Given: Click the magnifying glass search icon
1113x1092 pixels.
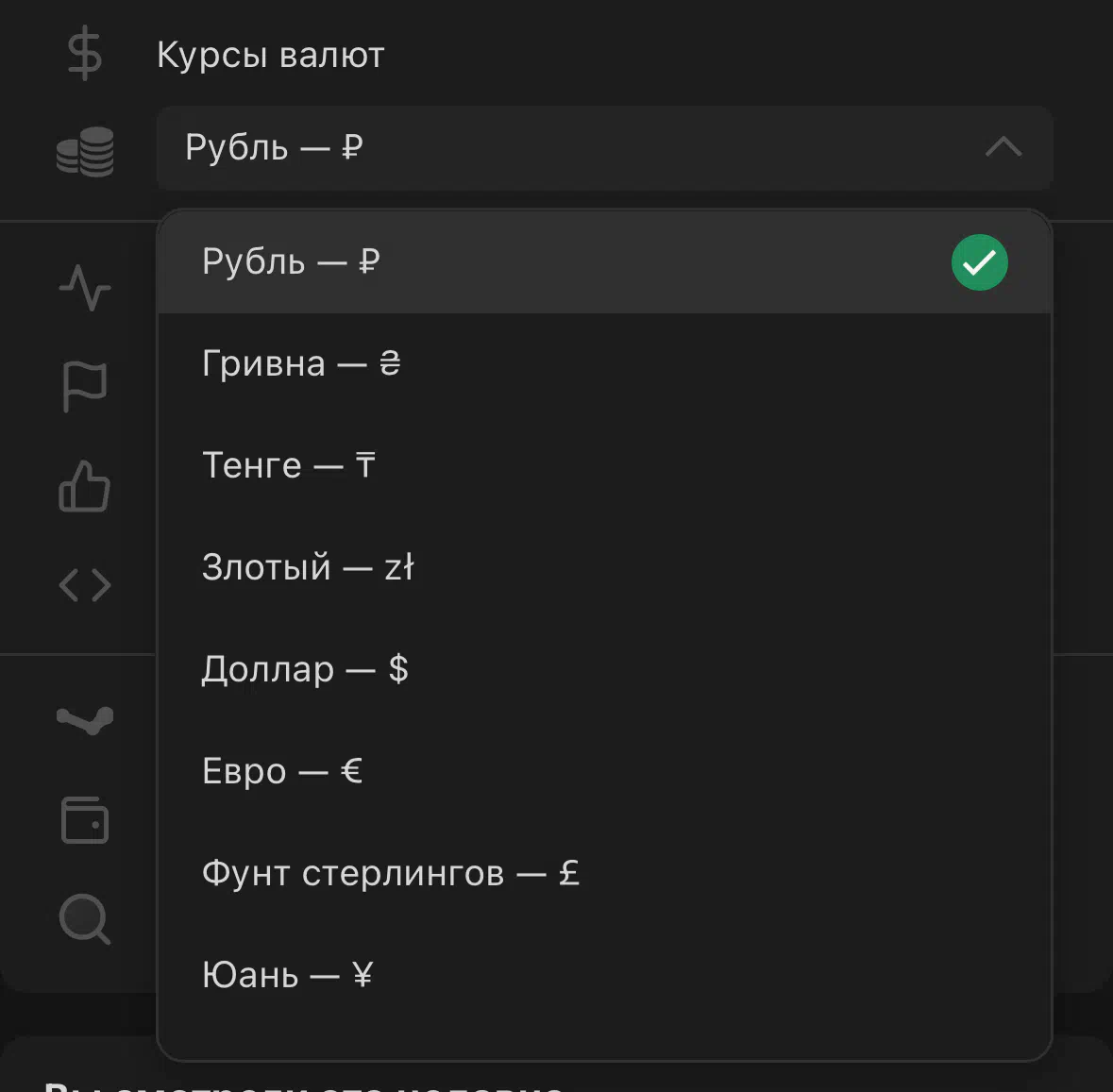Looking at the screenshot, I should click(84, 919).
